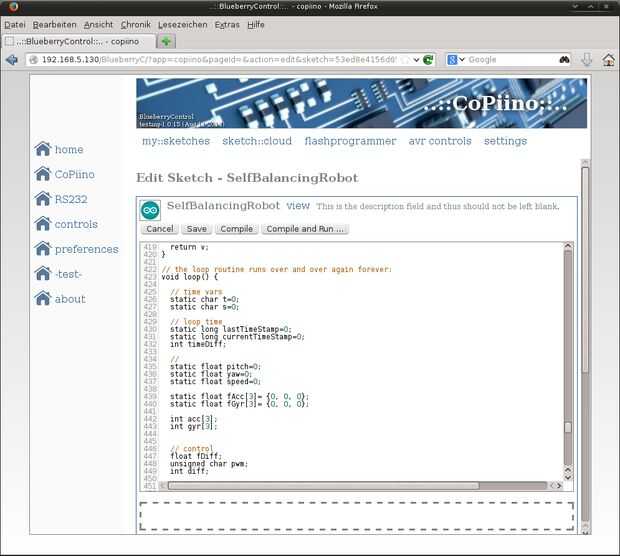Open the controls sidebar link
The height and width of the screenshot is (556, 620).
(x=76, y=224)
